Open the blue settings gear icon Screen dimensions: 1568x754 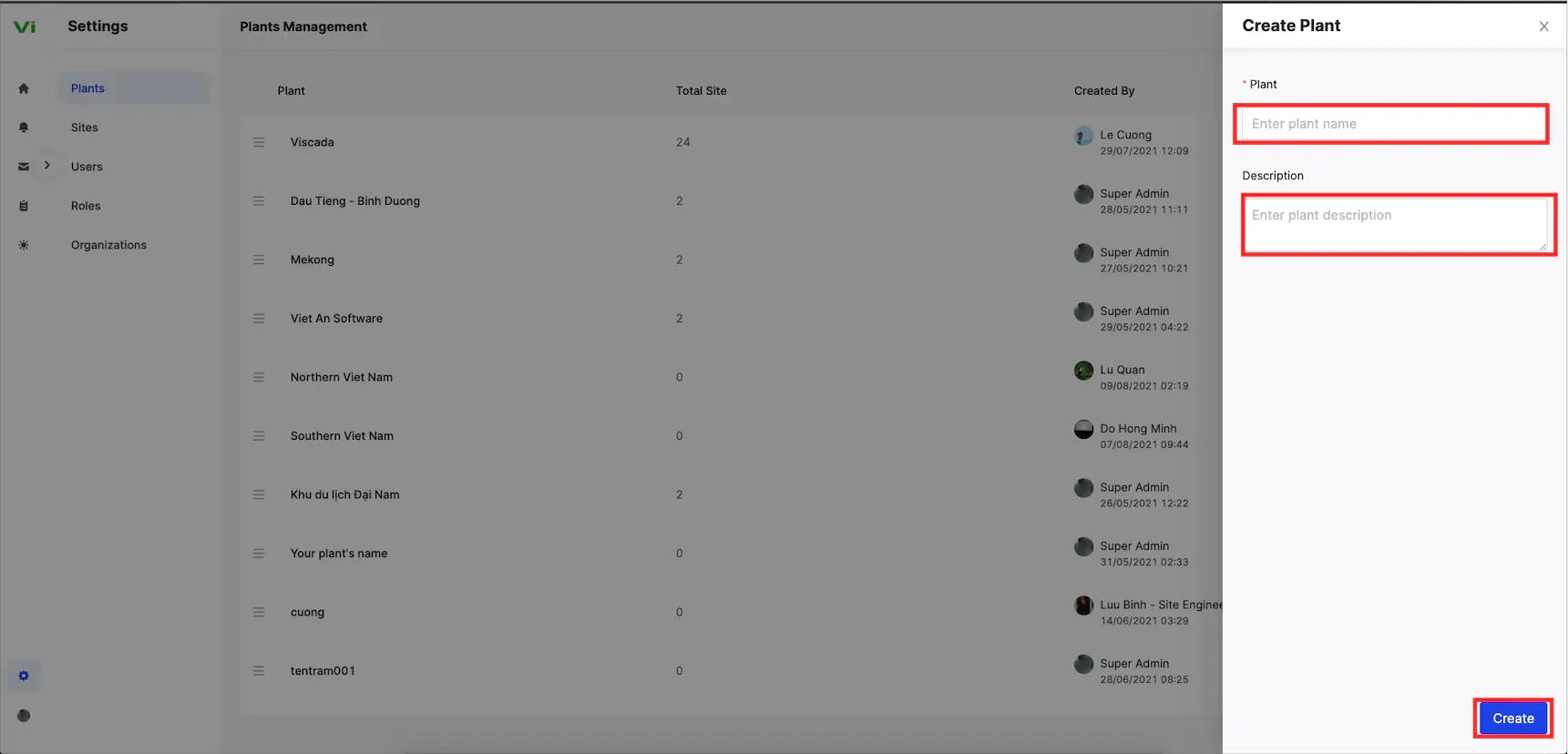[24, 676]
